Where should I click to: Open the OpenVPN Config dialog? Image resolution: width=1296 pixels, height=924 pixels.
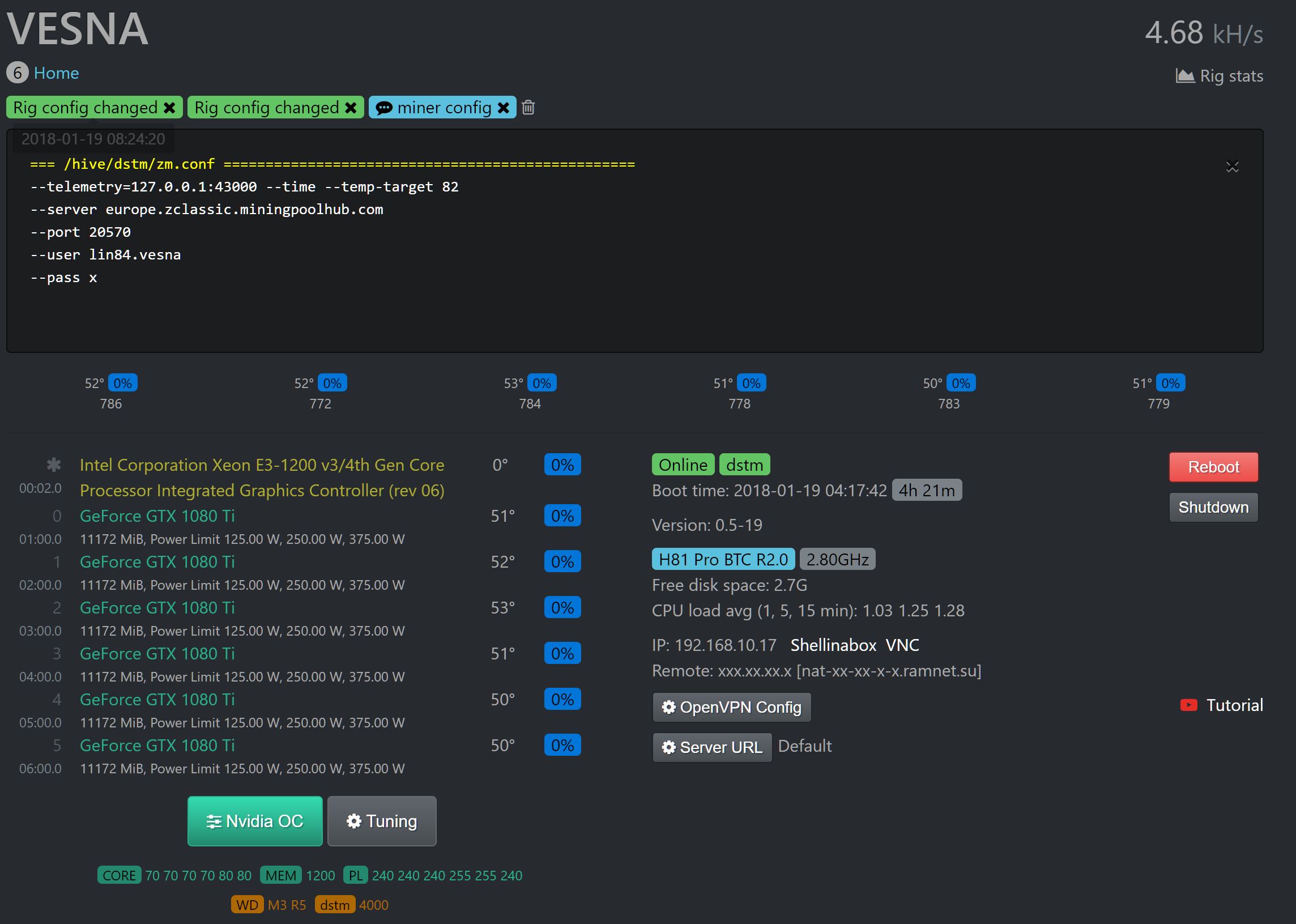point(732,707)
